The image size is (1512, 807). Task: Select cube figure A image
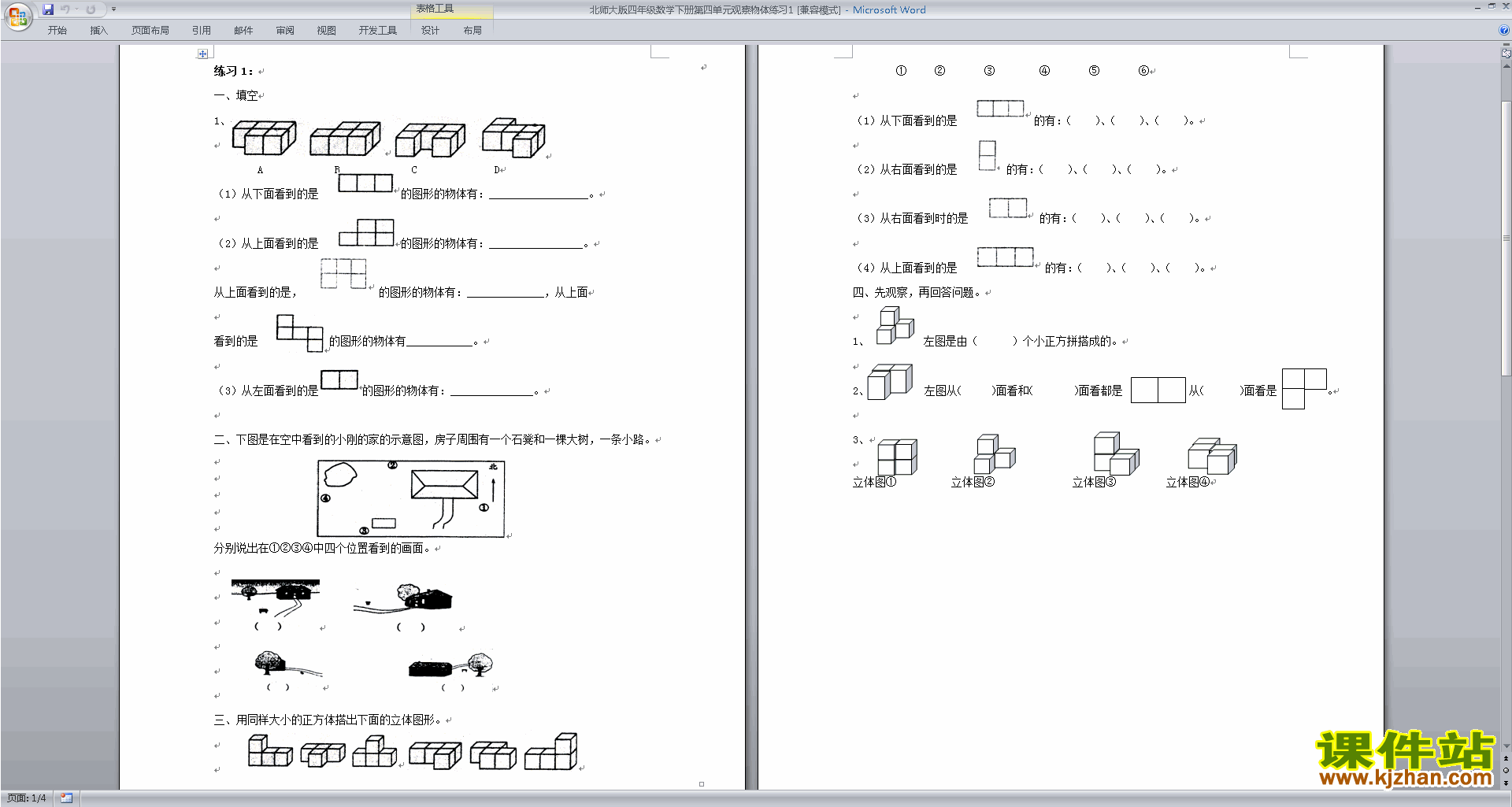coord(265,138)
